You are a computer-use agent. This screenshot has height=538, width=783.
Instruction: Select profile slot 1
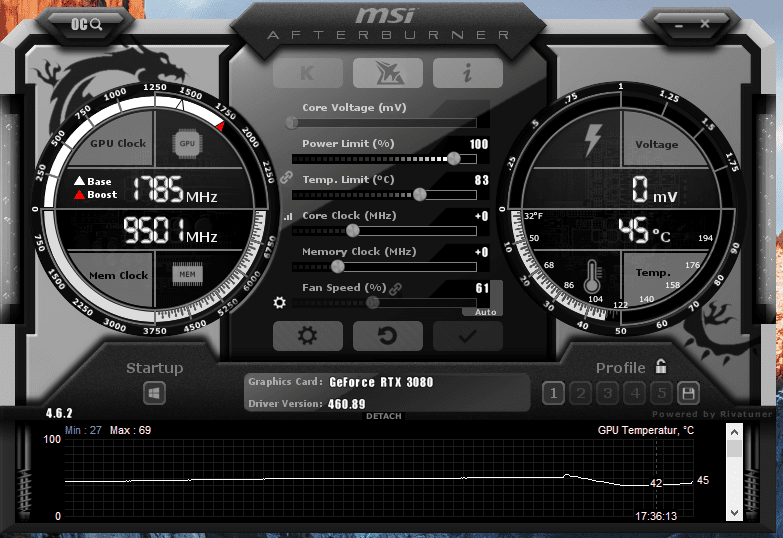coord(553,393)
